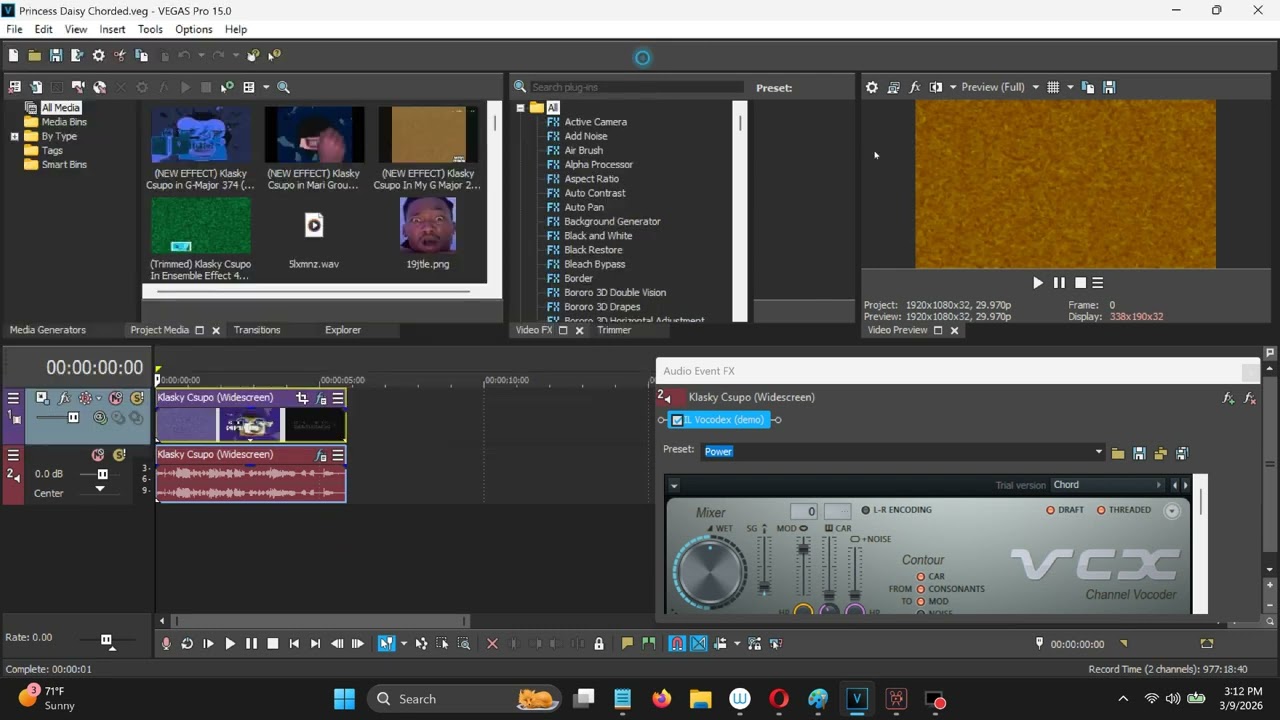Click the Insert Marker icon in edit toolbar
1280x720 pixels.
click(627, 644)
